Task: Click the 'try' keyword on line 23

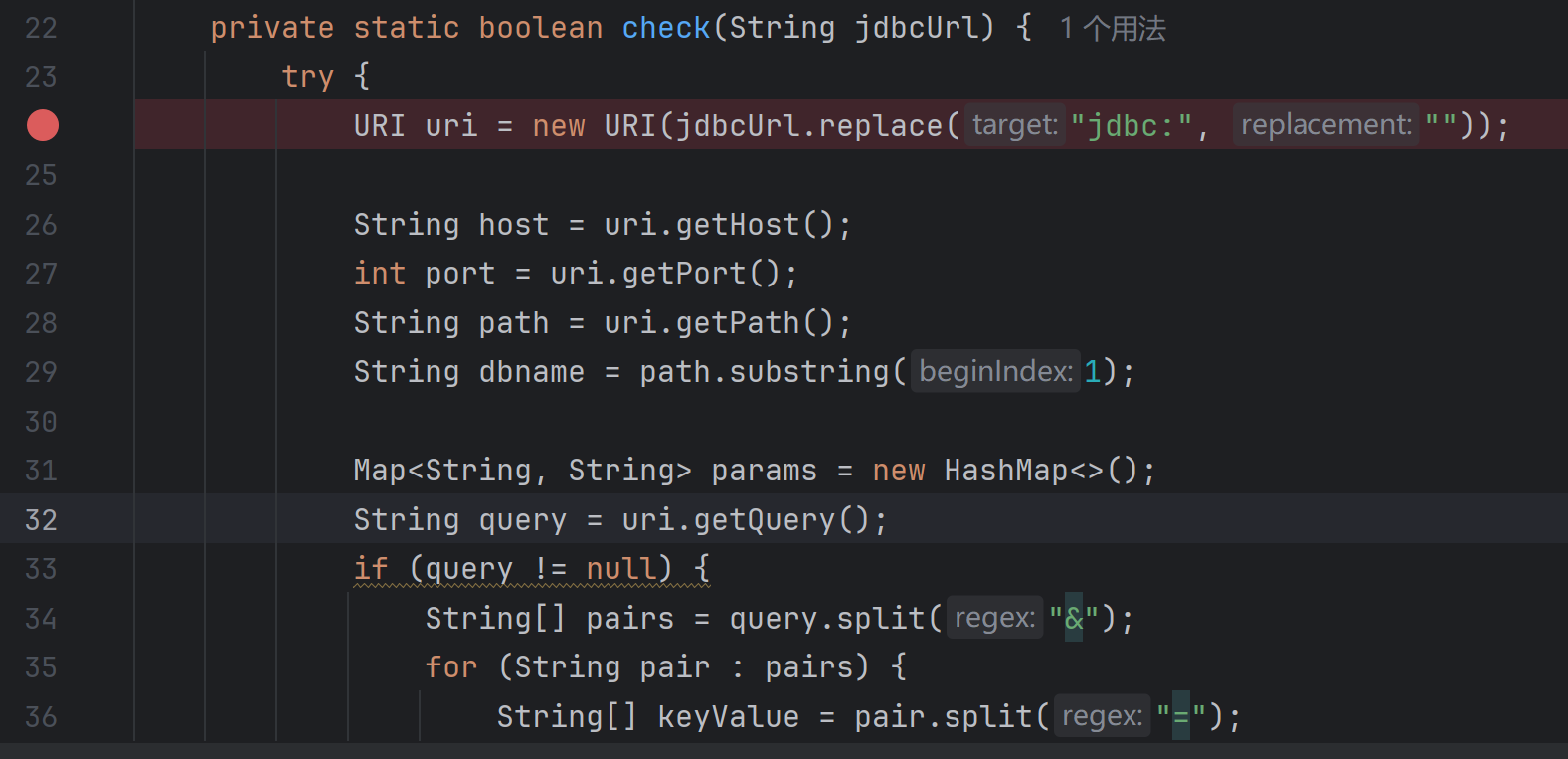Action: click(307, 77)
